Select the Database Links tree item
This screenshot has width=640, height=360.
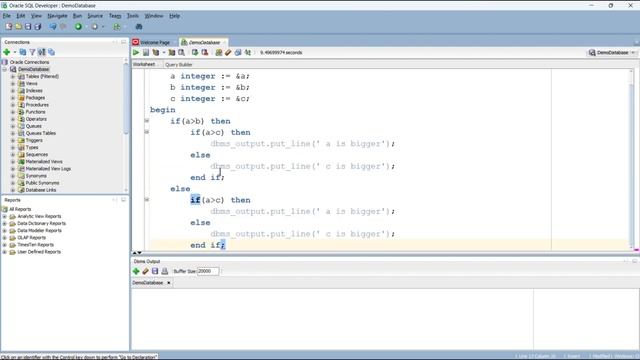41,190
